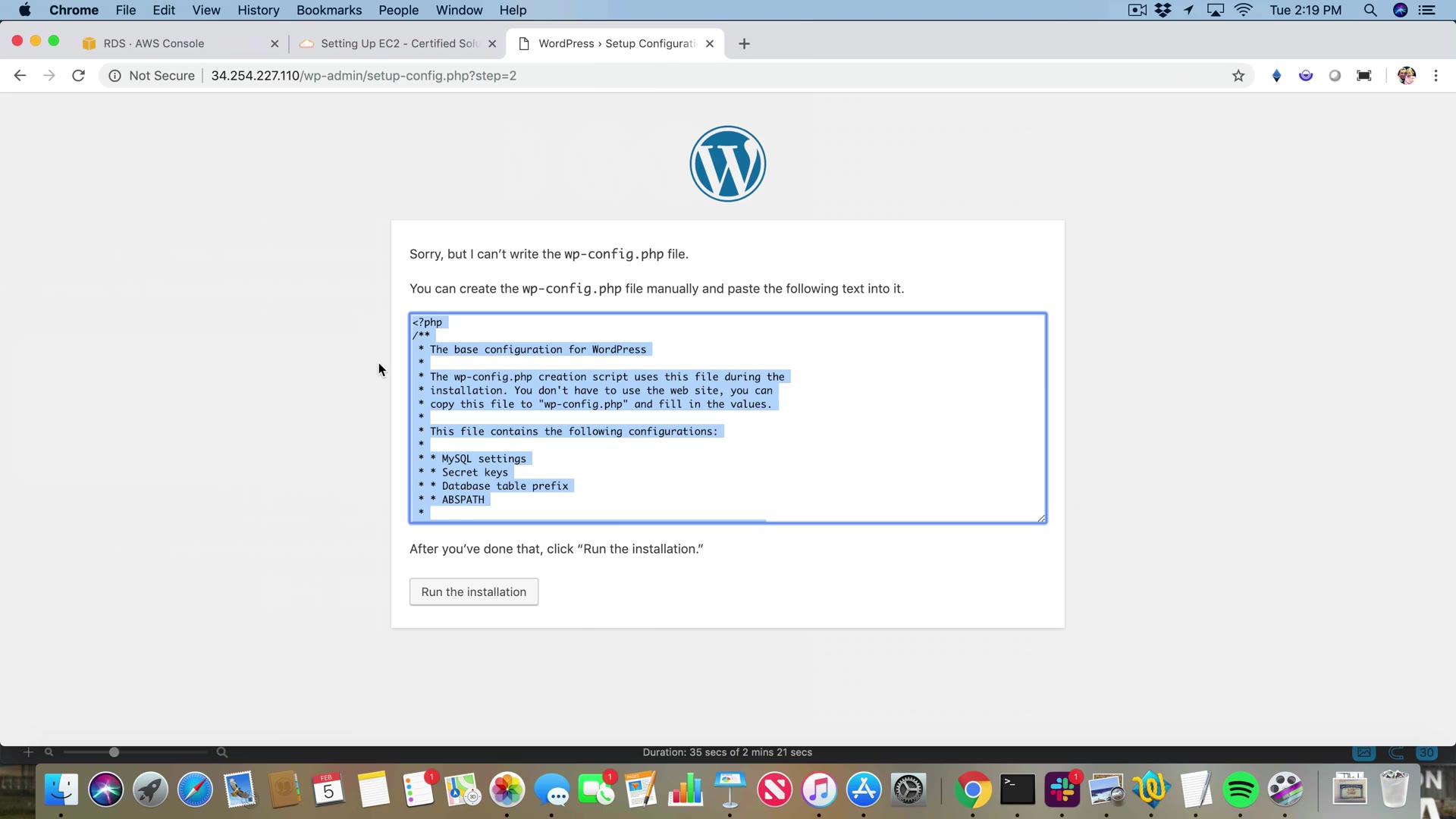Click the Not Secure site info icon
The image size is (1456, 819).
115,76
